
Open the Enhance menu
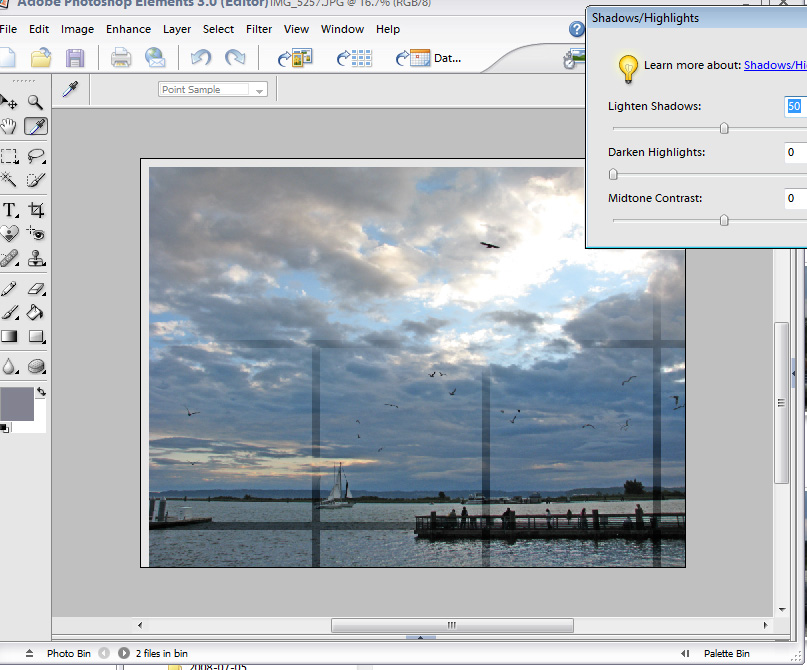click(x=128, y=29)
